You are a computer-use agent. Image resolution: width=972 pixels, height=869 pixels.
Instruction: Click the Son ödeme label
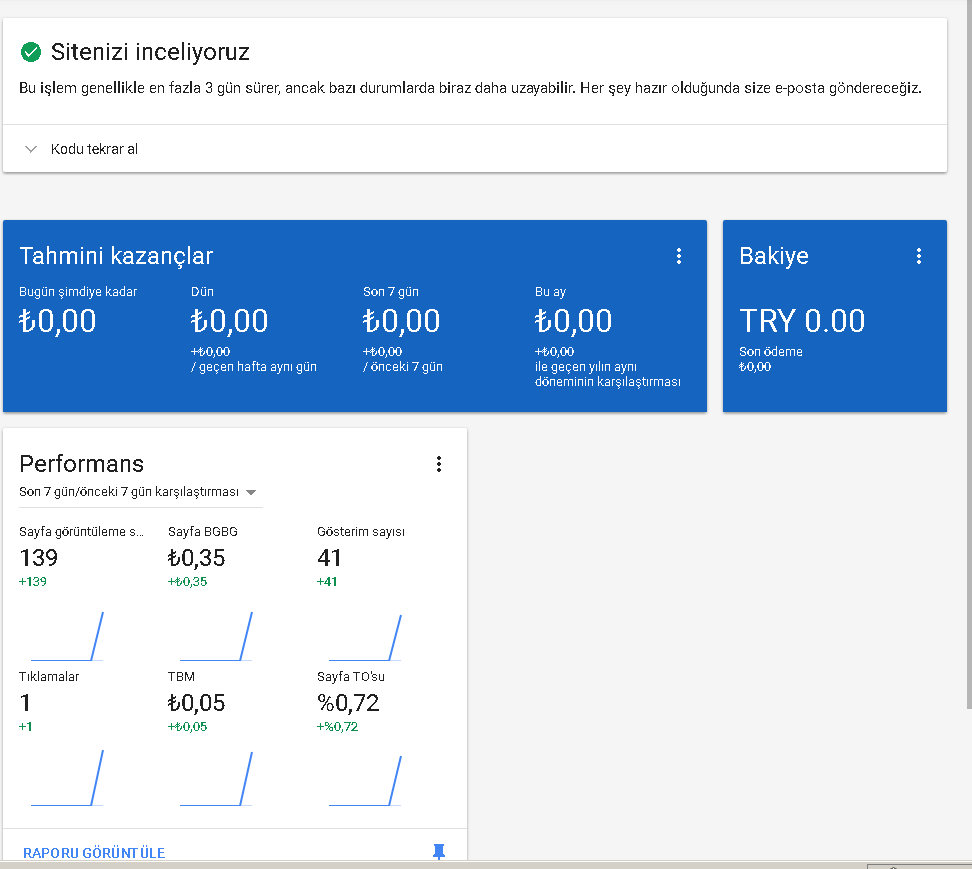pyautogui.click(x=771, y=351)
